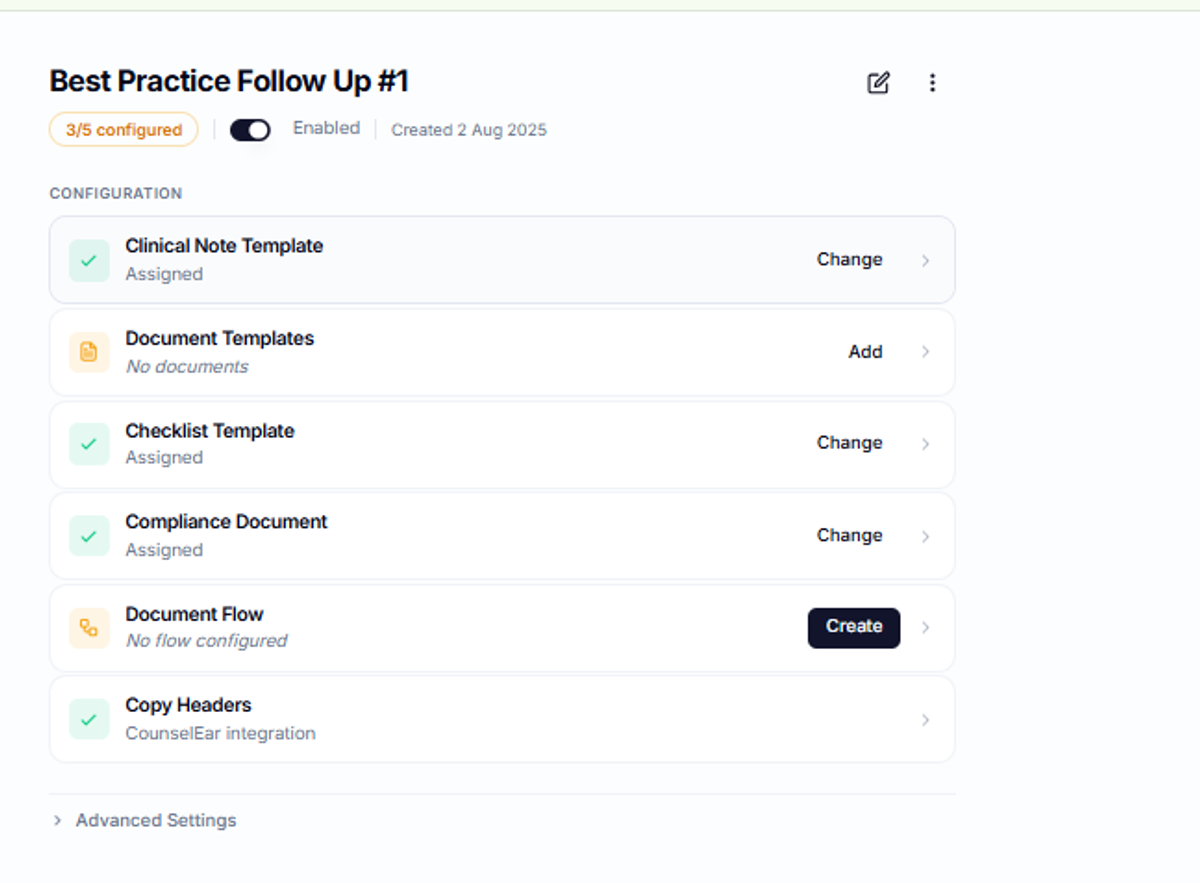Click the Checklist Template green checkmark icon
This screenshot has width=1200, height=883.
[x=89, y=444]
